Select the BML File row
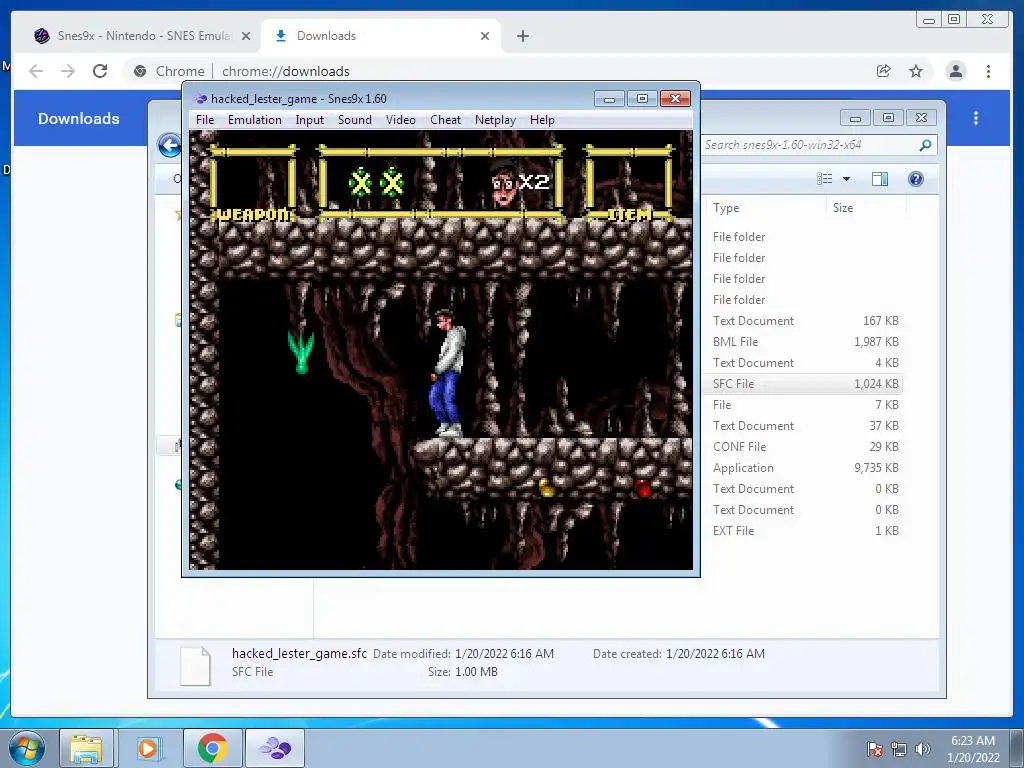This screenshot has height=768, width=1024. tap(805, 342)
